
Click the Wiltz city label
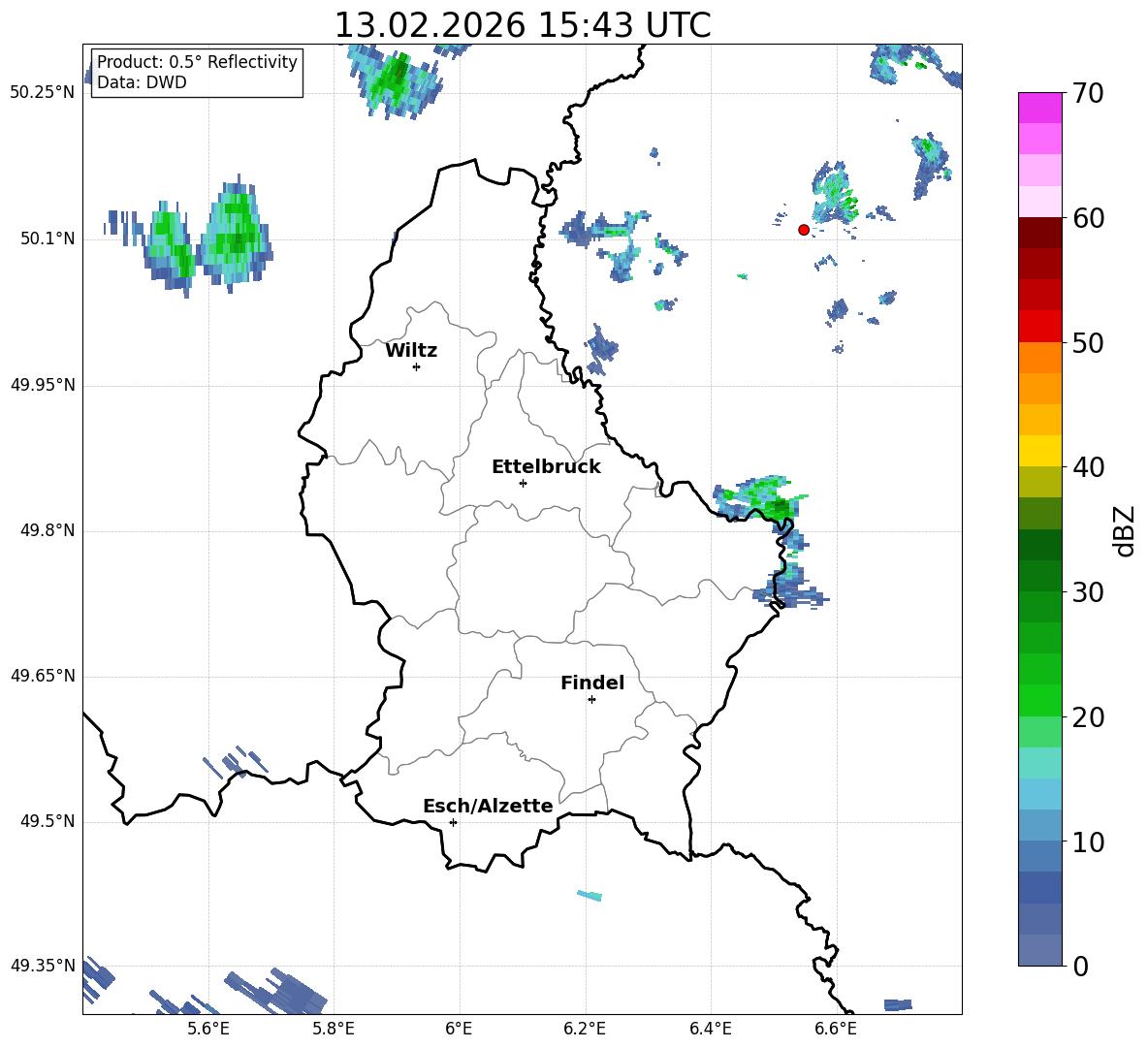click(x=411, y=351)
